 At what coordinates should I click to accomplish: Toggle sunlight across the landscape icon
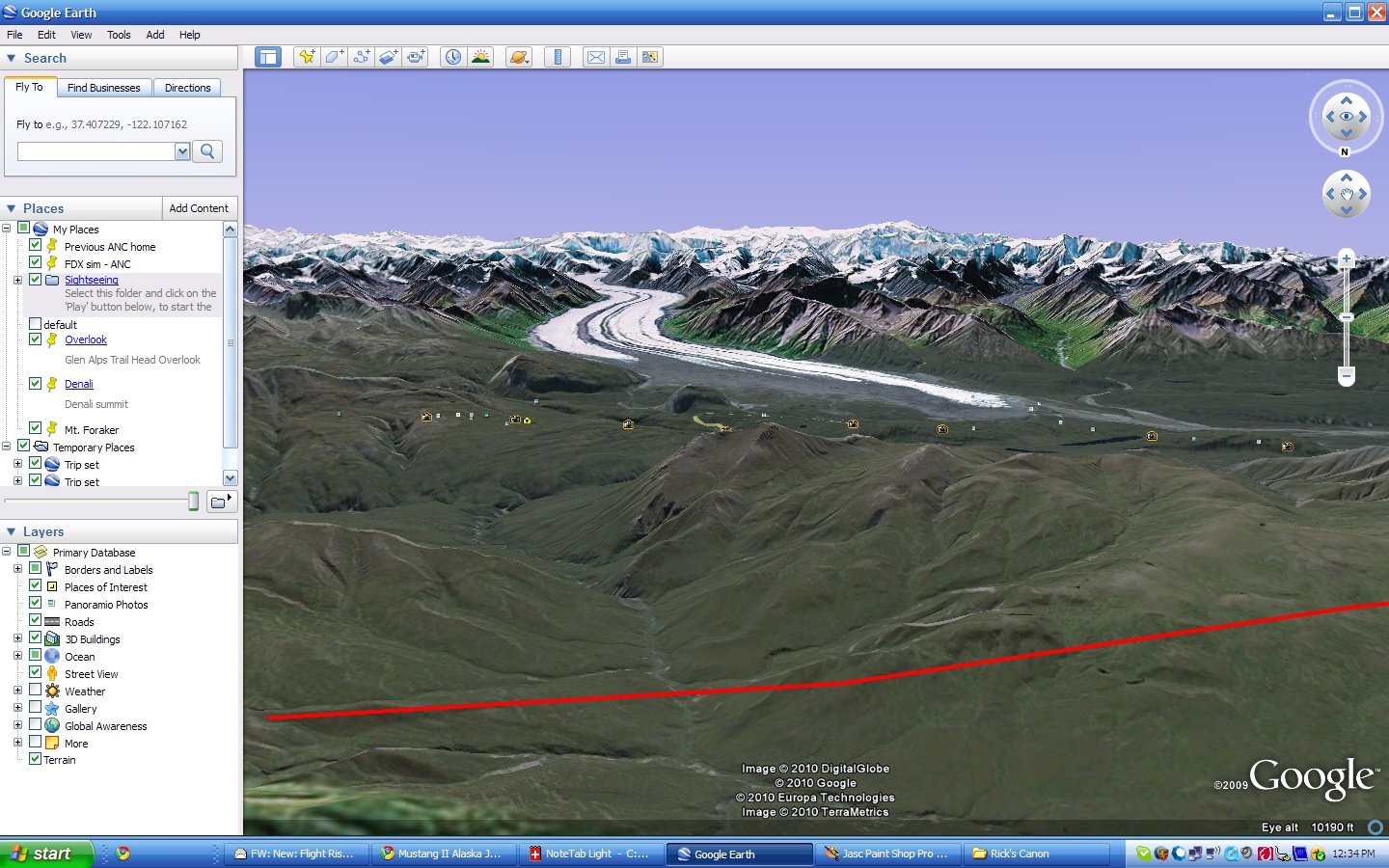(480, 57)
